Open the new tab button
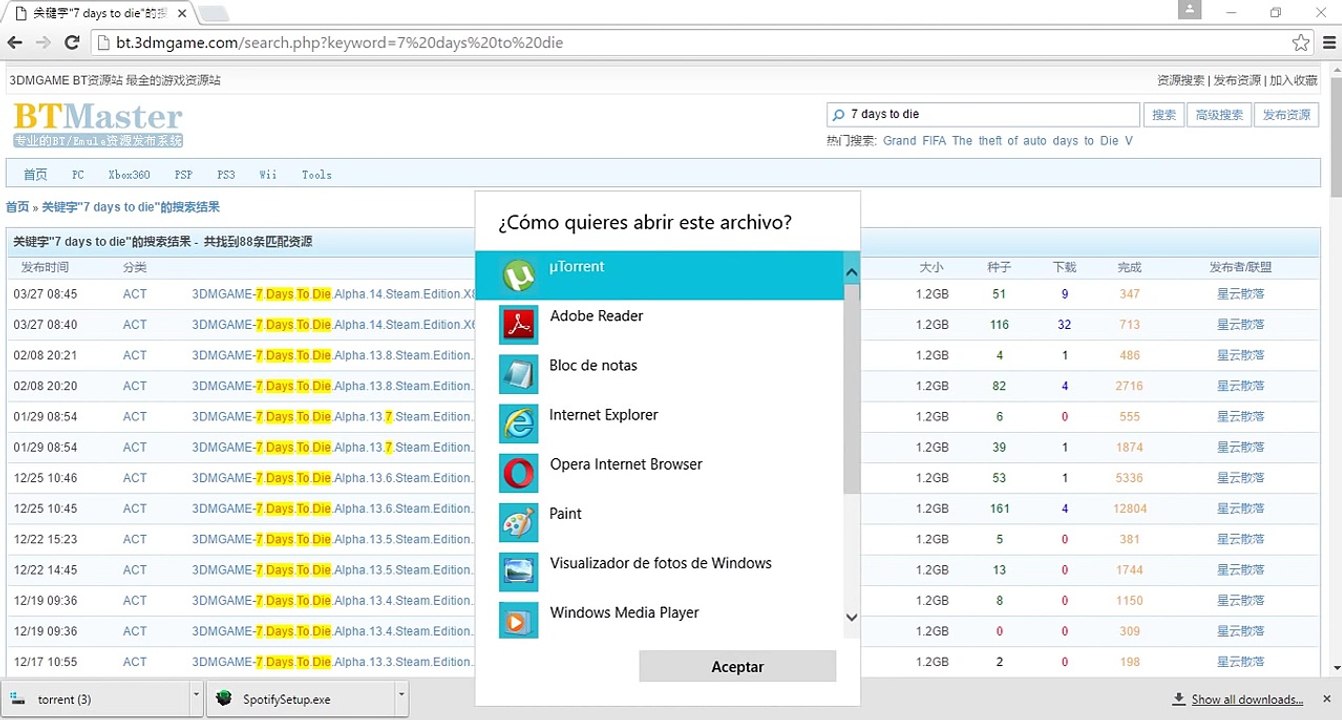1342x720 pixels. point(213,13)
